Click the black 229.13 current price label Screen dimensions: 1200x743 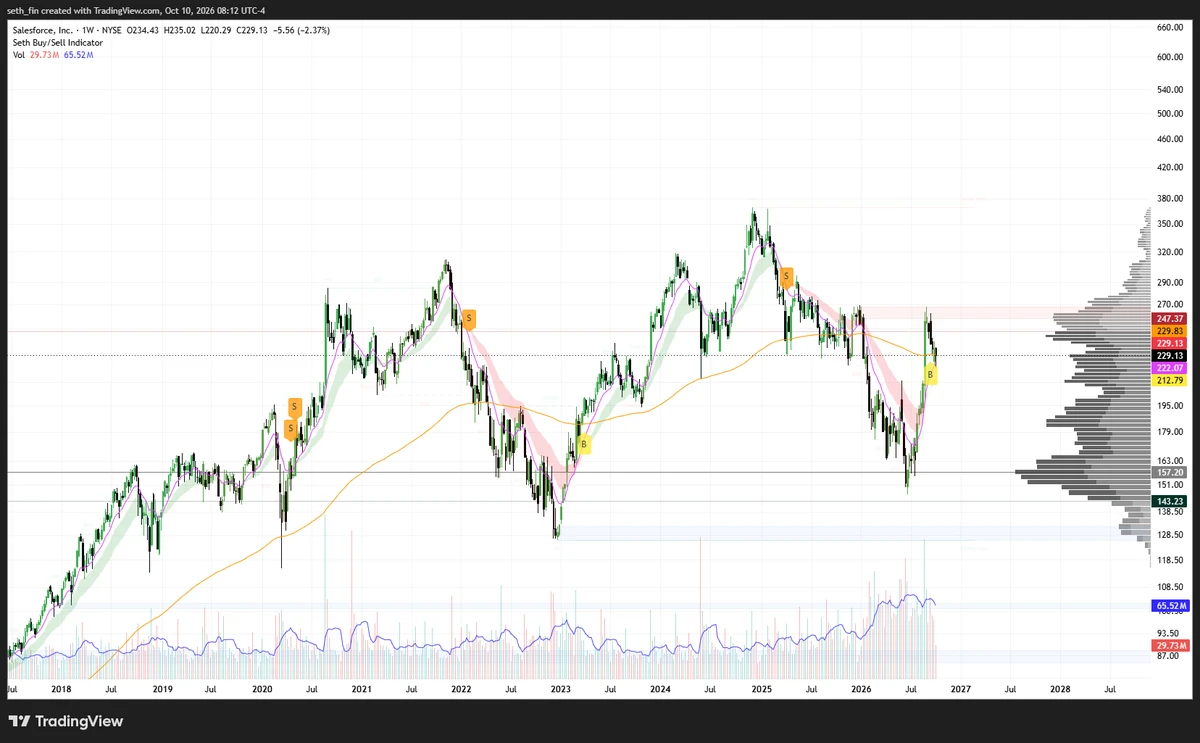point(1170,355)
